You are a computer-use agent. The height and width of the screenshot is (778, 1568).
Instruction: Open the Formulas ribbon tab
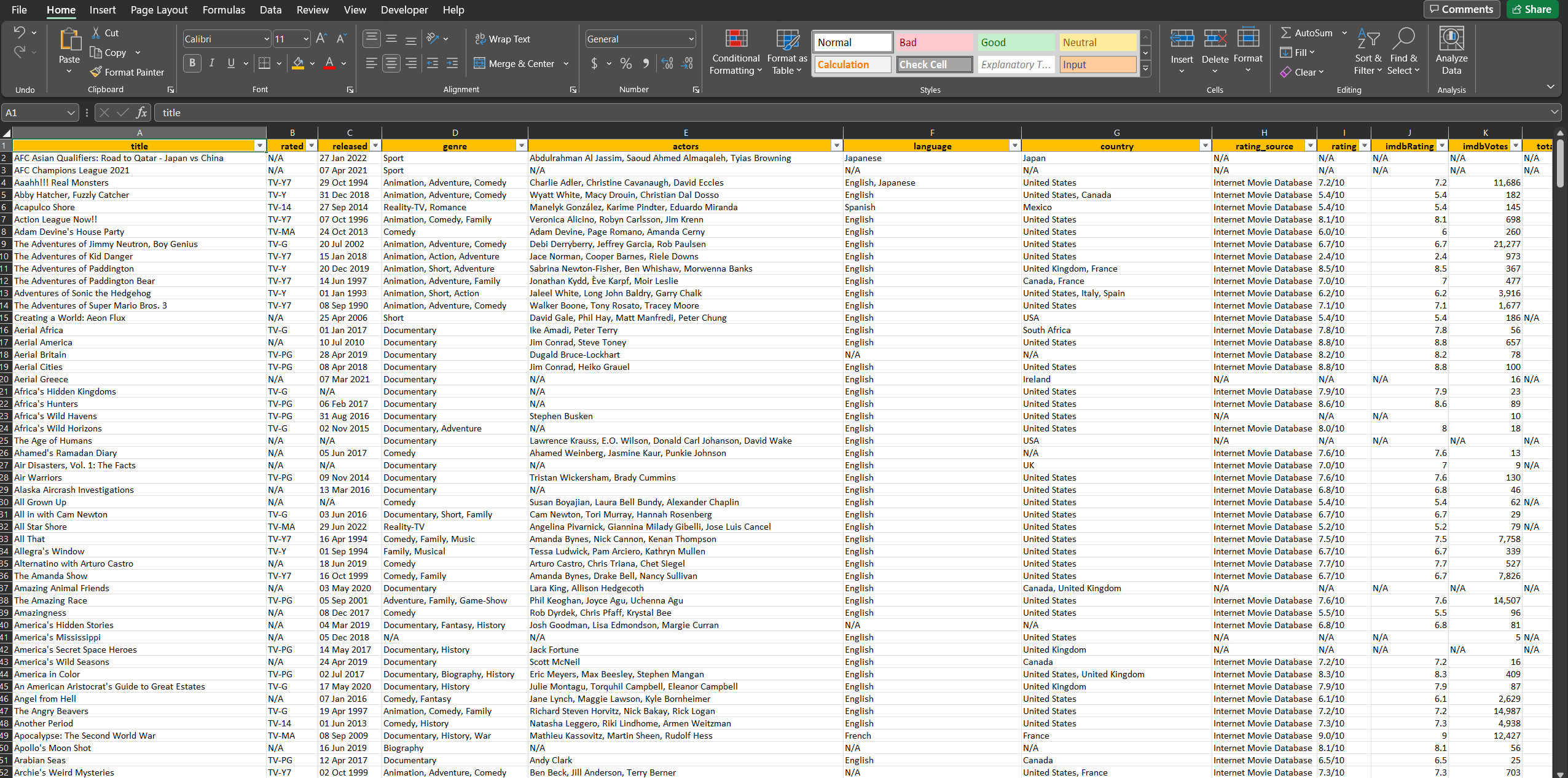[x=222, y=9]
